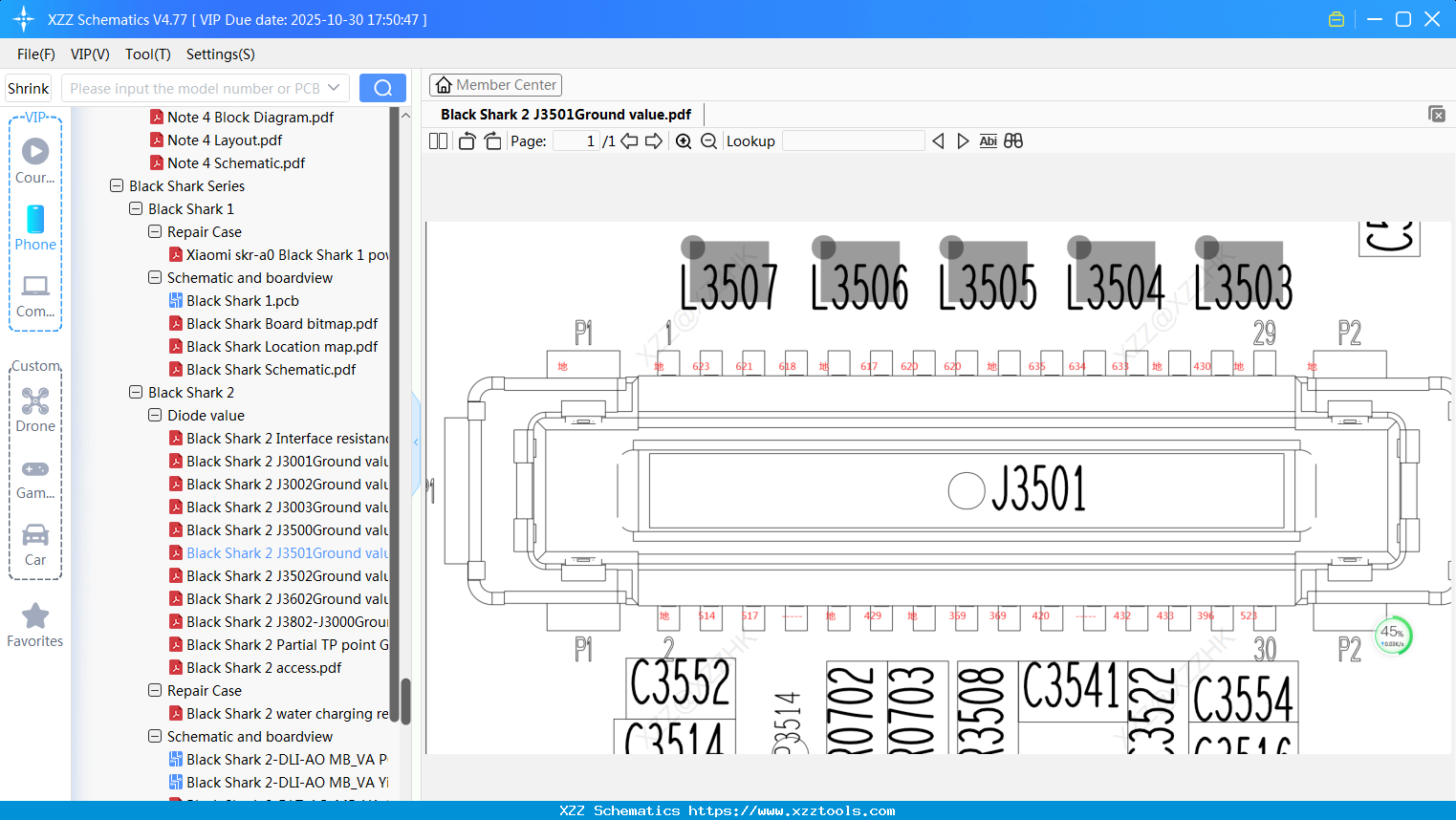This screenshot has width=1456, height=820.
Task: Click the sidebar collapse handle arrow
Action: 416,442
